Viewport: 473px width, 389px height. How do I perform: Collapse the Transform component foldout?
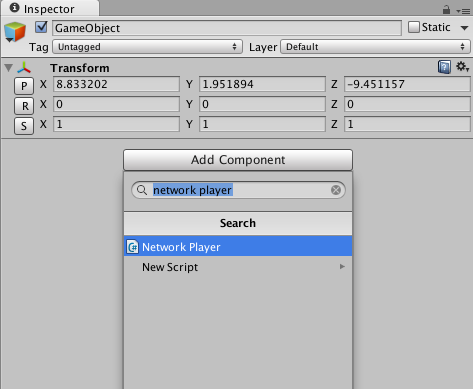[x=9, y=68]
